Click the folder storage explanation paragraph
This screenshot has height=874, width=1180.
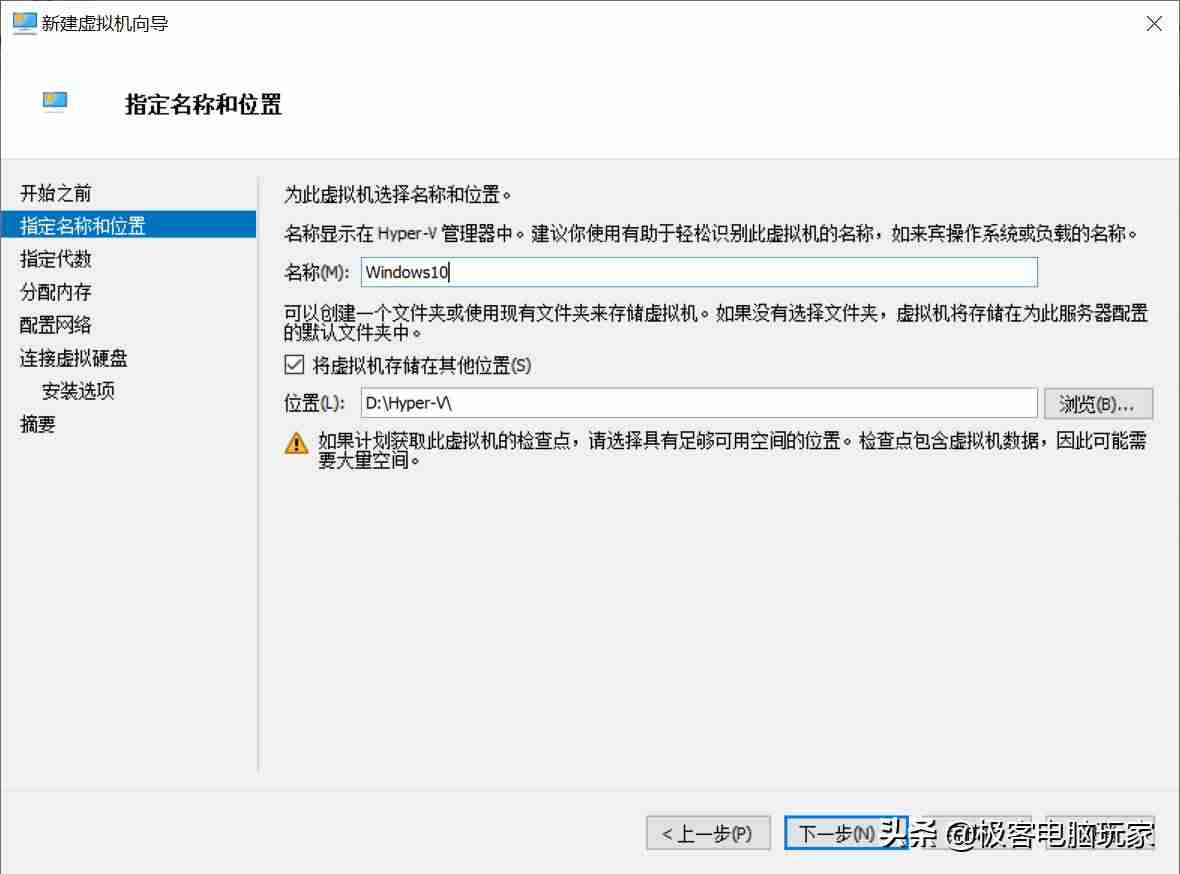(x=716, y=322)
